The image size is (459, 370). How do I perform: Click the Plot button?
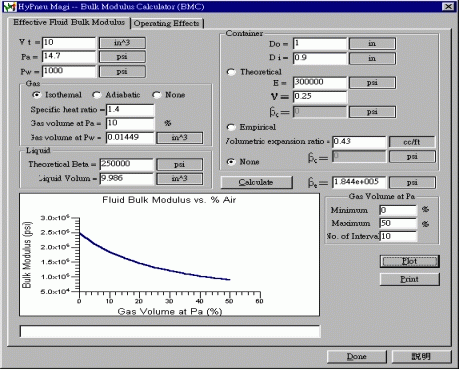(x=409, y=261)
